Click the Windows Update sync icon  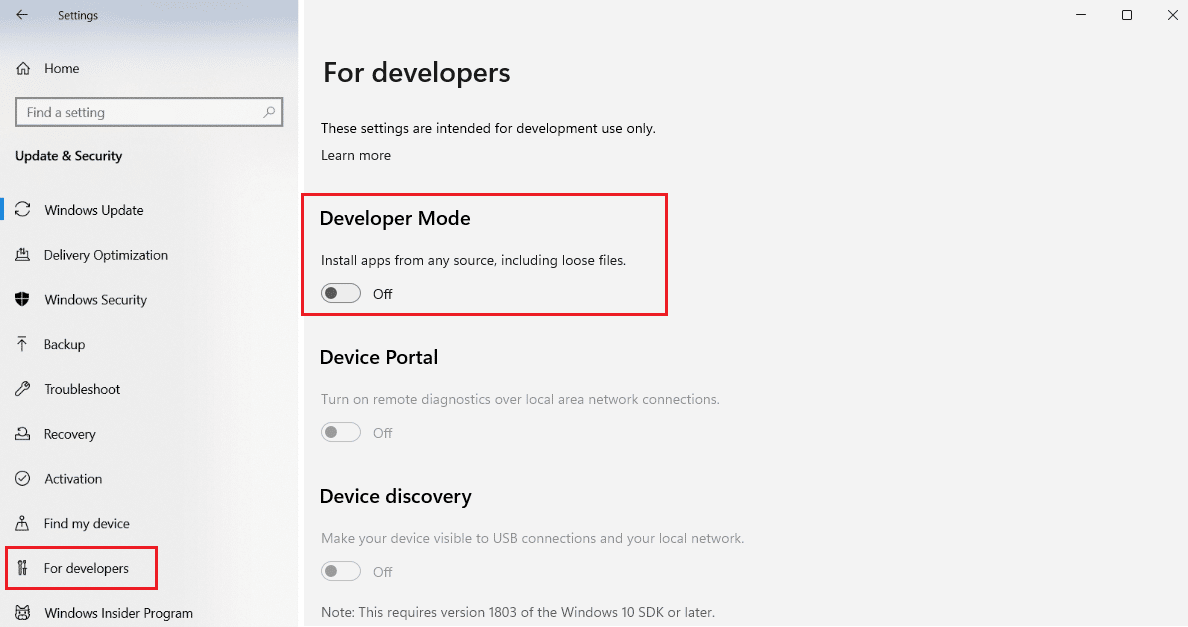pyautogui.click(x=23, y=210)
